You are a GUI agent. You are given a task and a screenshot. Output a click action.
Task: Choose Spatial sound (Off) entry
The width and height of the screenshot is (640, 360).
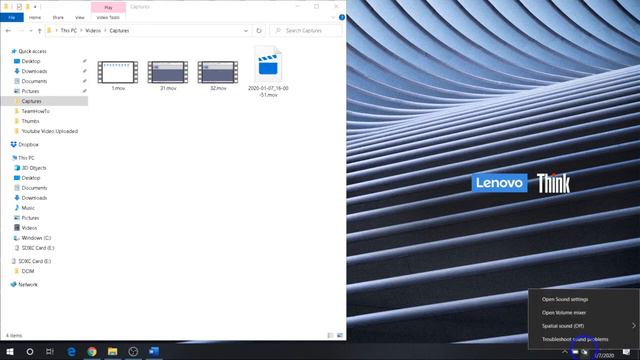pos(563,326)
